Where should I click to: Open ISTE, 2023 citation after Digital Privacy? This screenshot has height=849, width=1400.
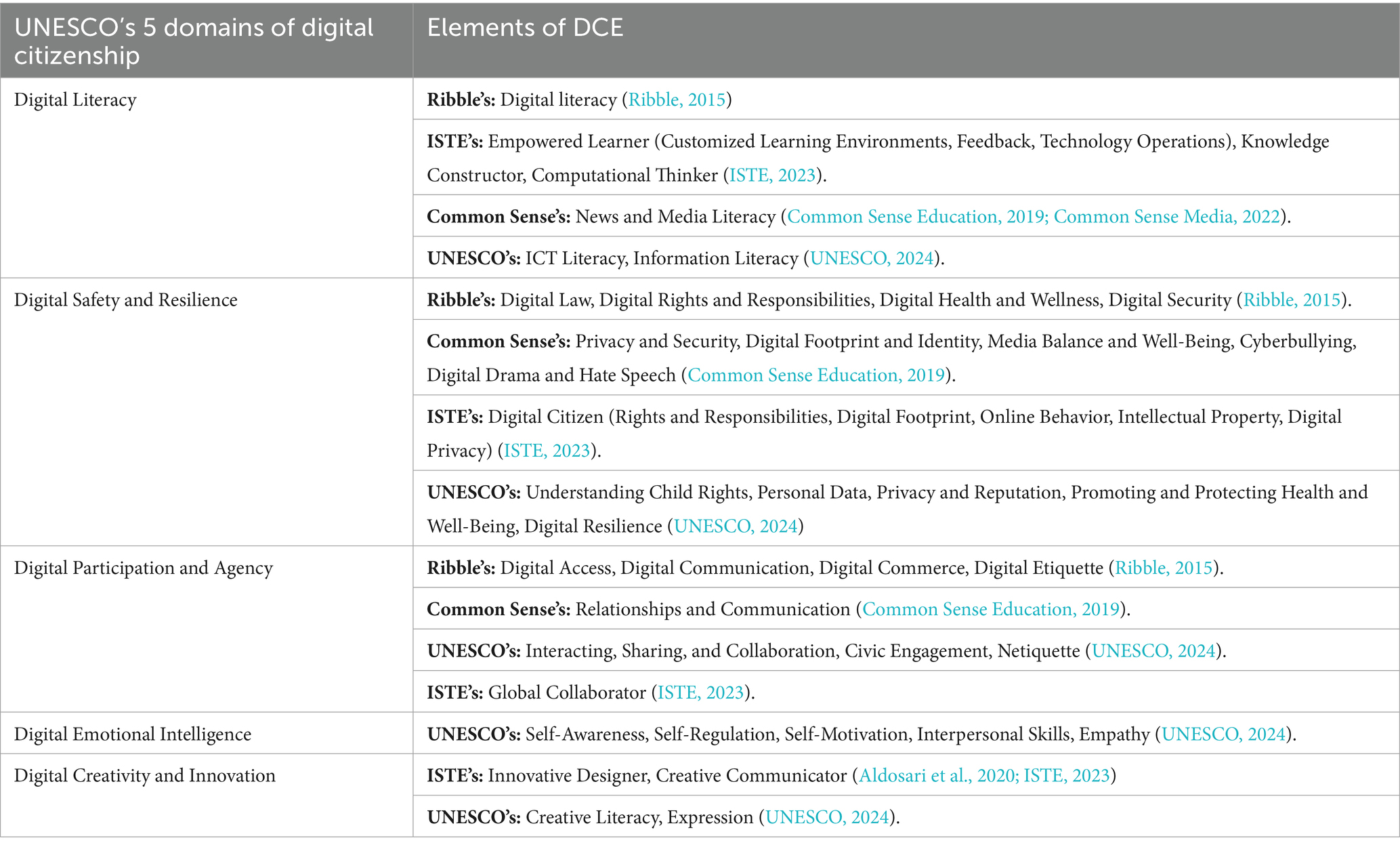[x=547, y=451]
